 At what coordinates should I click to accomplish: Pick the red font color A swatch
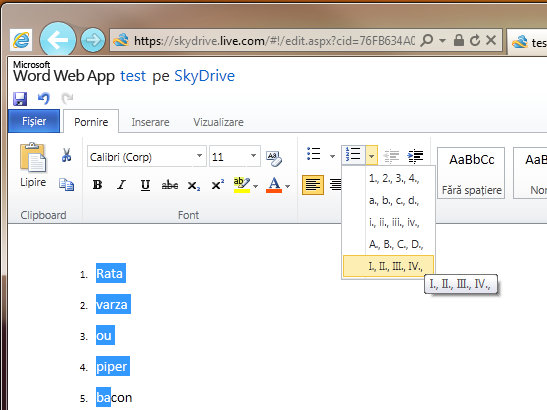274,185
